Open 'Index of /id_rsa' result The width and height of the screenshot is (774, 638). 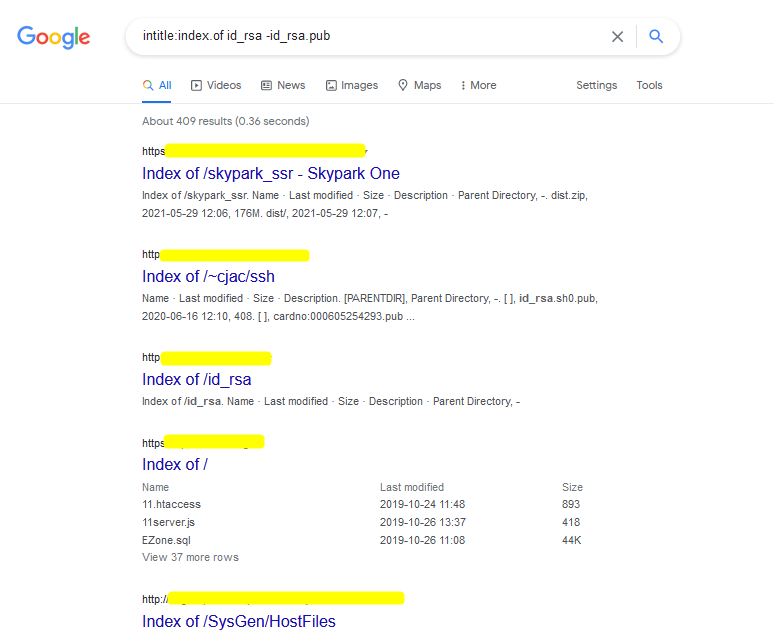(196, 379)
